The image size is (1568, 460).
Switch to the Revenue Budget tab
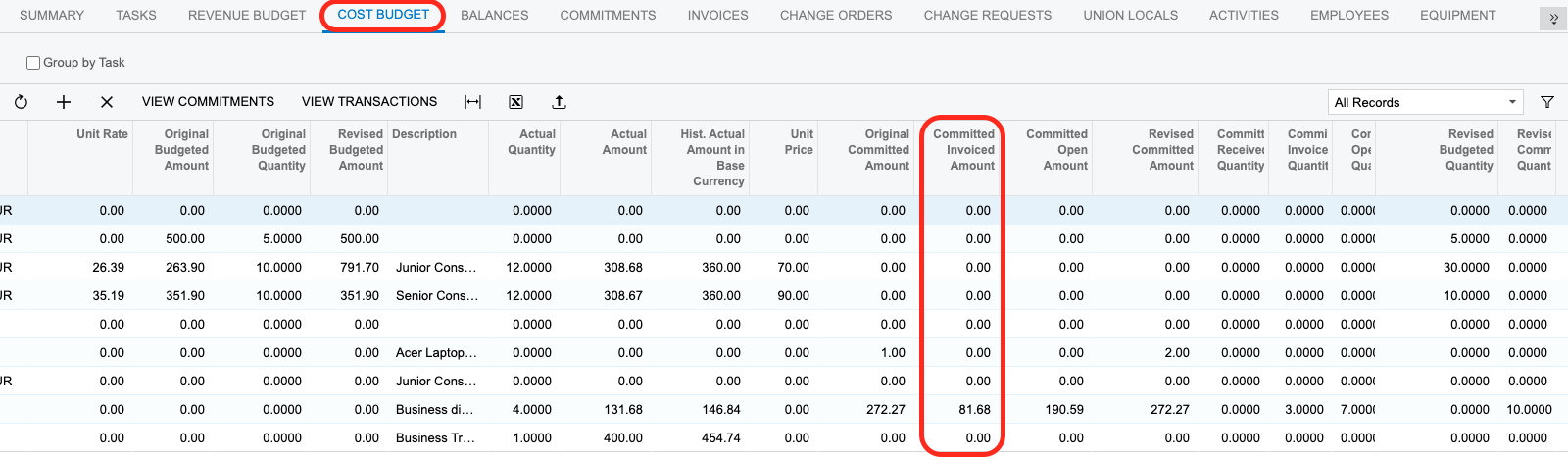point(247,16)
